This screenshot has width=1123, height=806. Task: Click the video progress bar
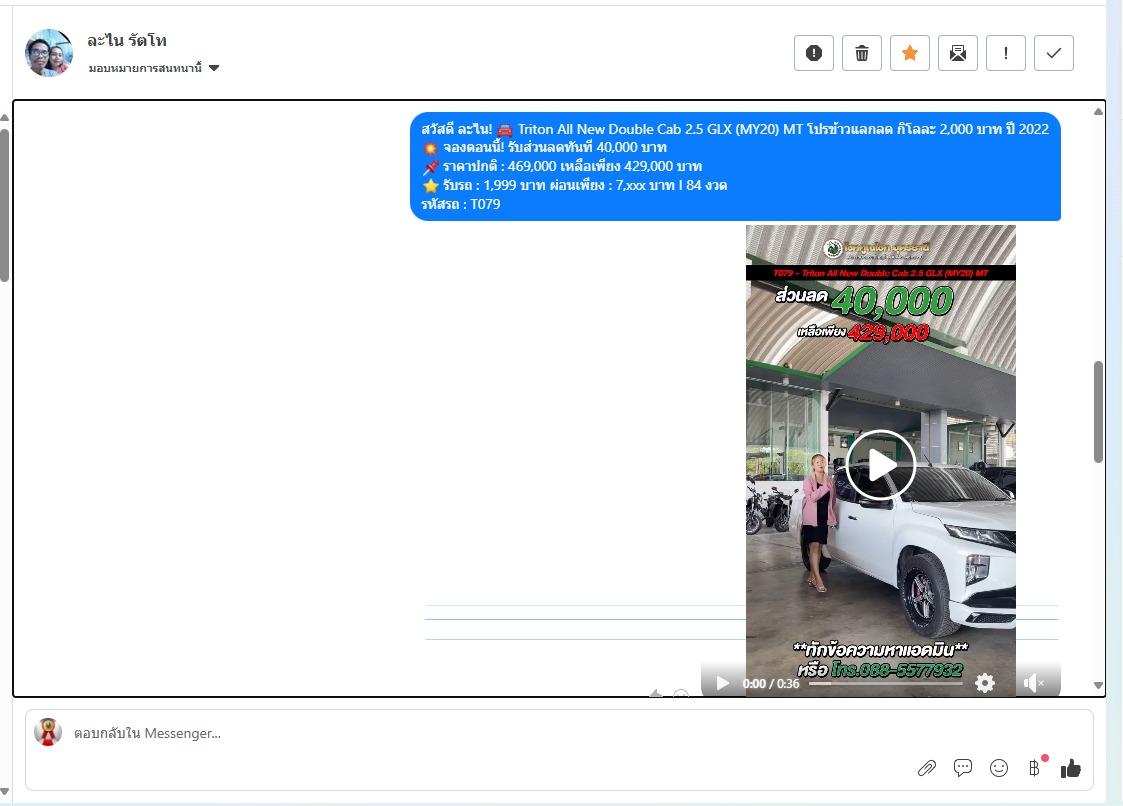tap(885, 684)
